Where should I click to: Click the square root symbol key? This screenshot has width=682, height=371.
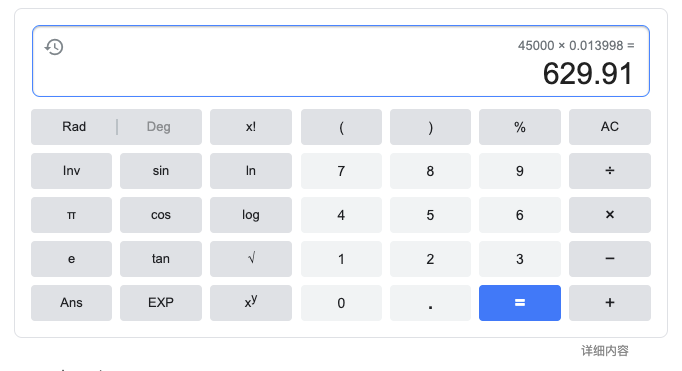click(251, 259)
